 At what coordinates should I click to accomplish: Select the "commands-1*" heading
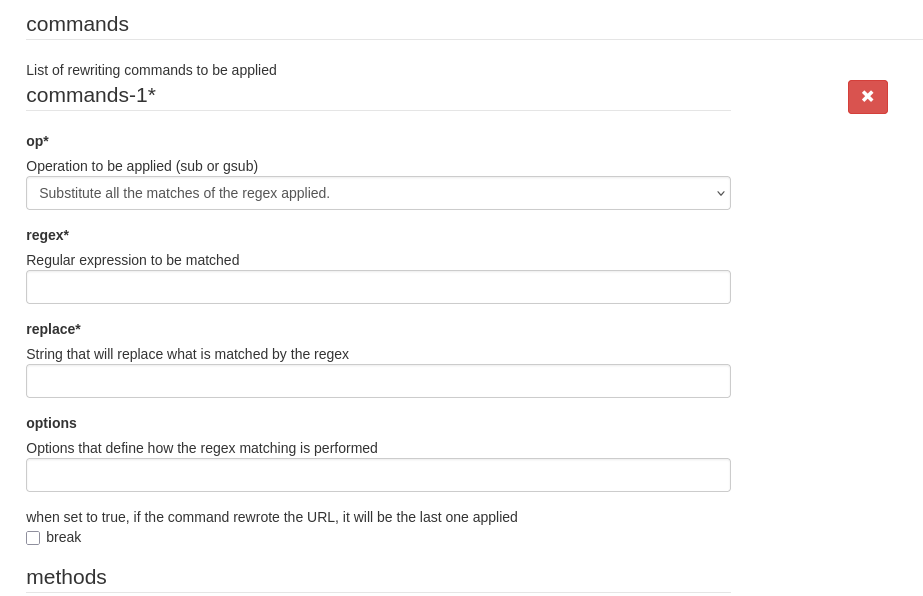(91, 95)
